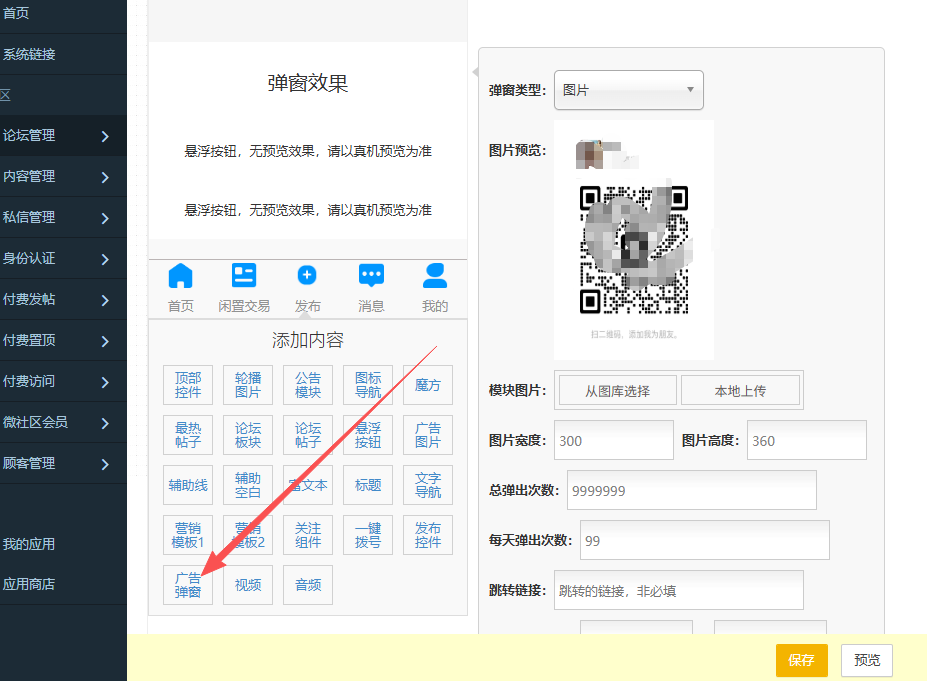Click the 消息 chat bubble icon
The width and height of the screenshot is (927, 681).
coord(371,276)
